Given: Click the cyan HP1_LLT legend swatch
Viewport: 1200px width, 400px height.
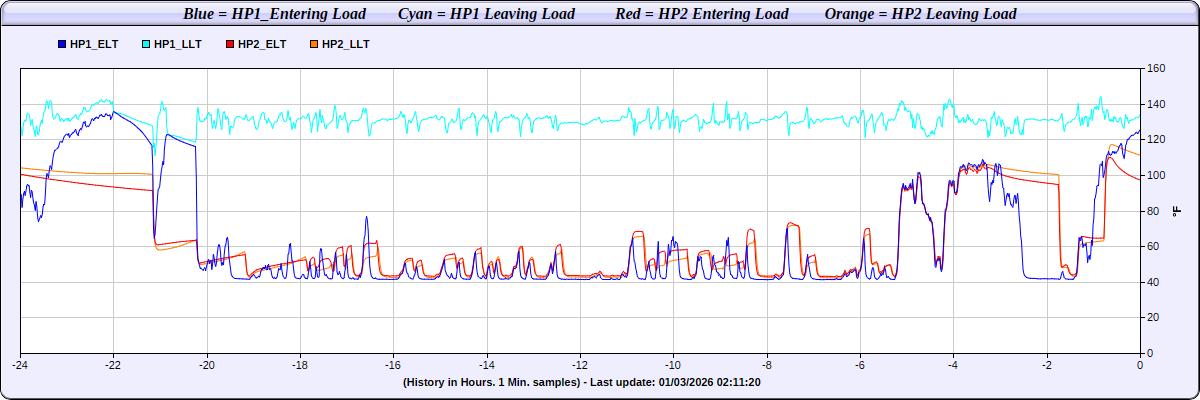Looking at the screenshot, I should [147, 45].
